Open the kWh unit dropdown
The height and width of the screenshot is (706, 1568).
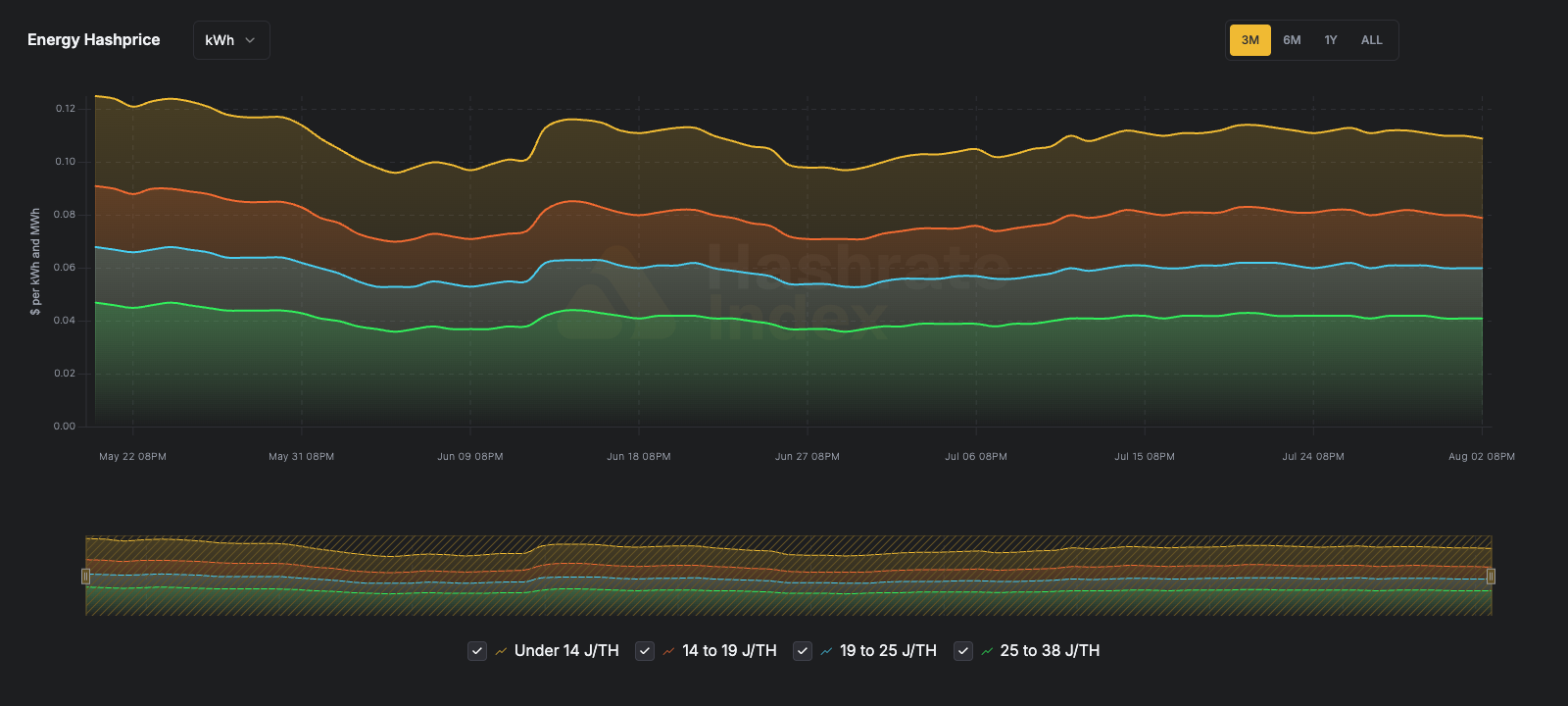231,40
